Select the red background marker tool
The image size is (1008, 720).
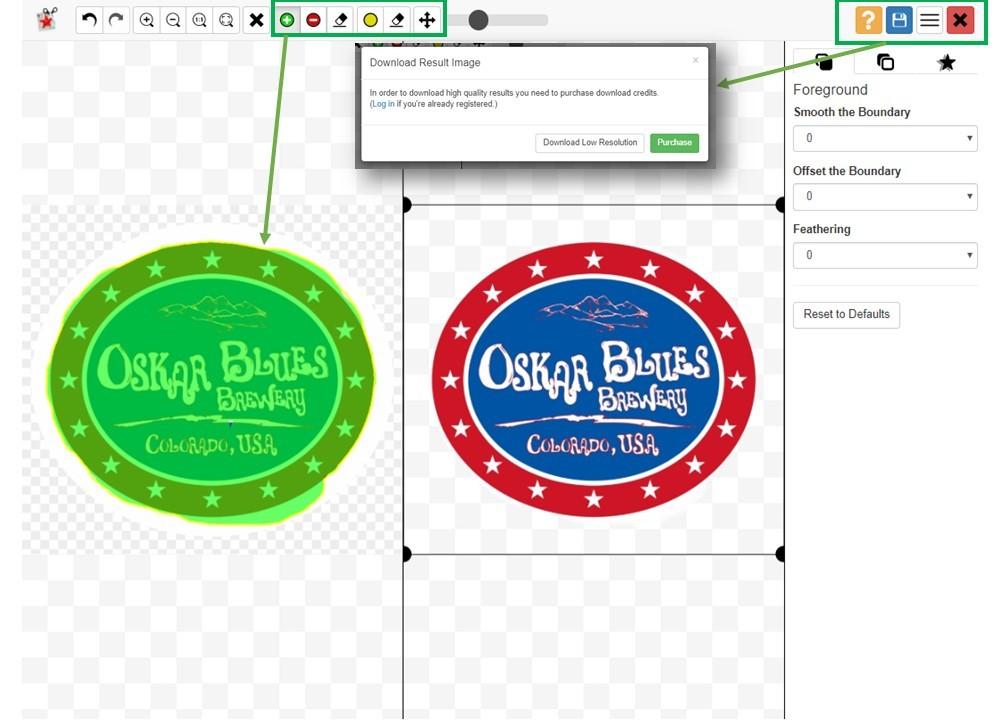point(313,20)
